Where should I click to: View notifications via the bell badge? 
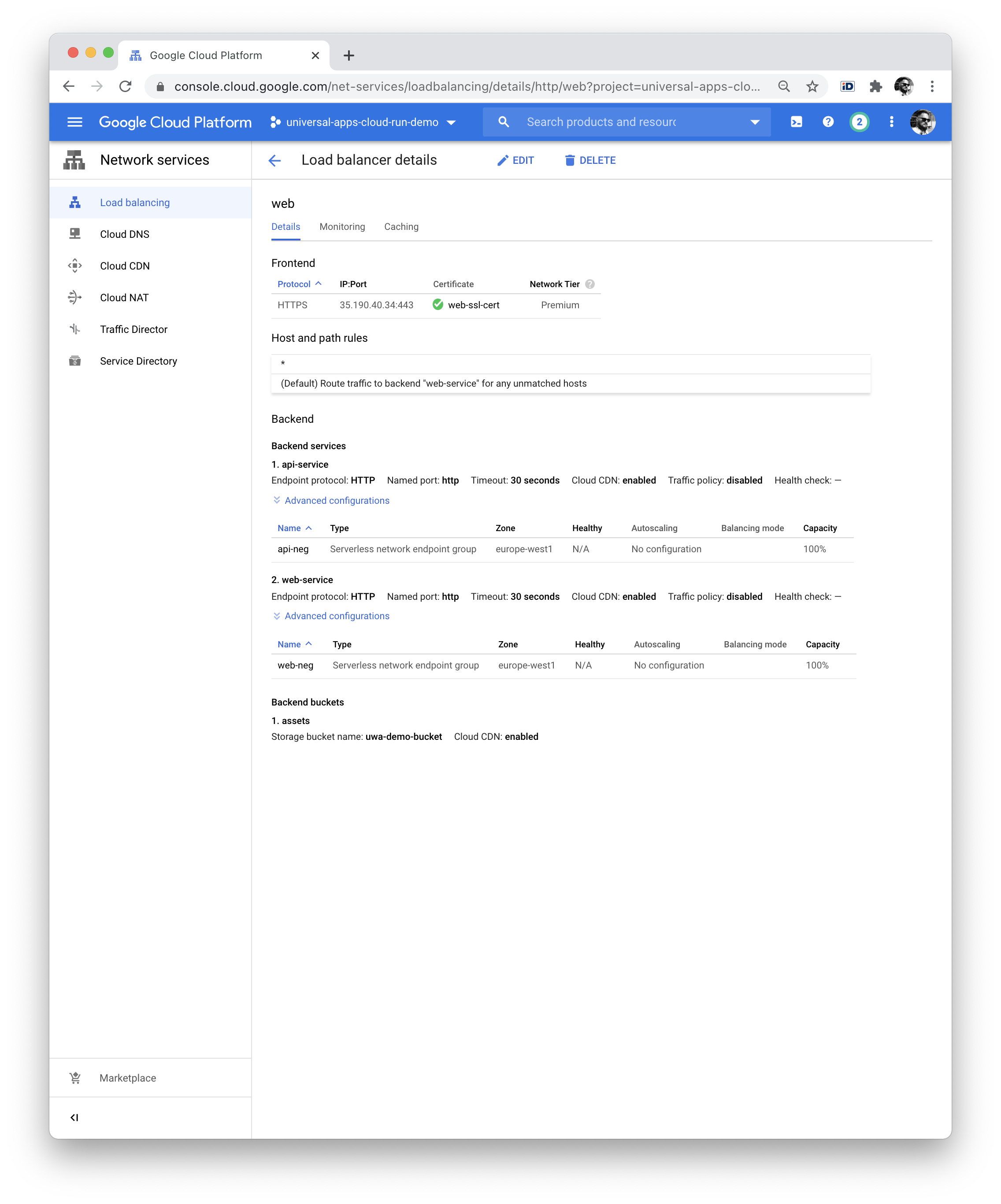point(859,122)
